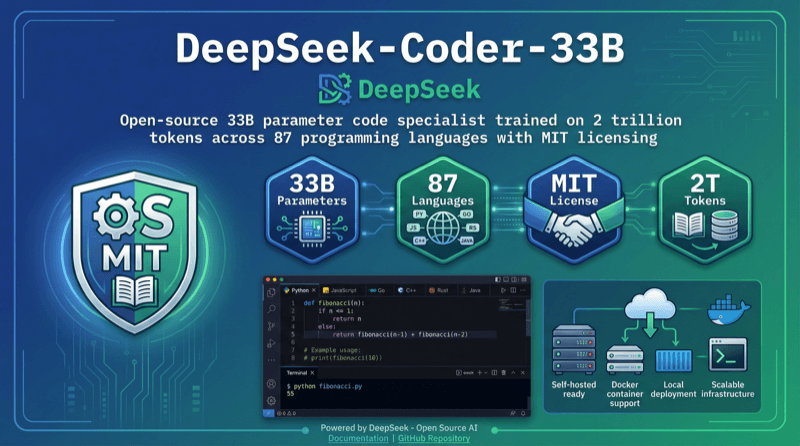Click the OS MIT shield emblem
The image size is (800, 446).
[x=135, y=252]
